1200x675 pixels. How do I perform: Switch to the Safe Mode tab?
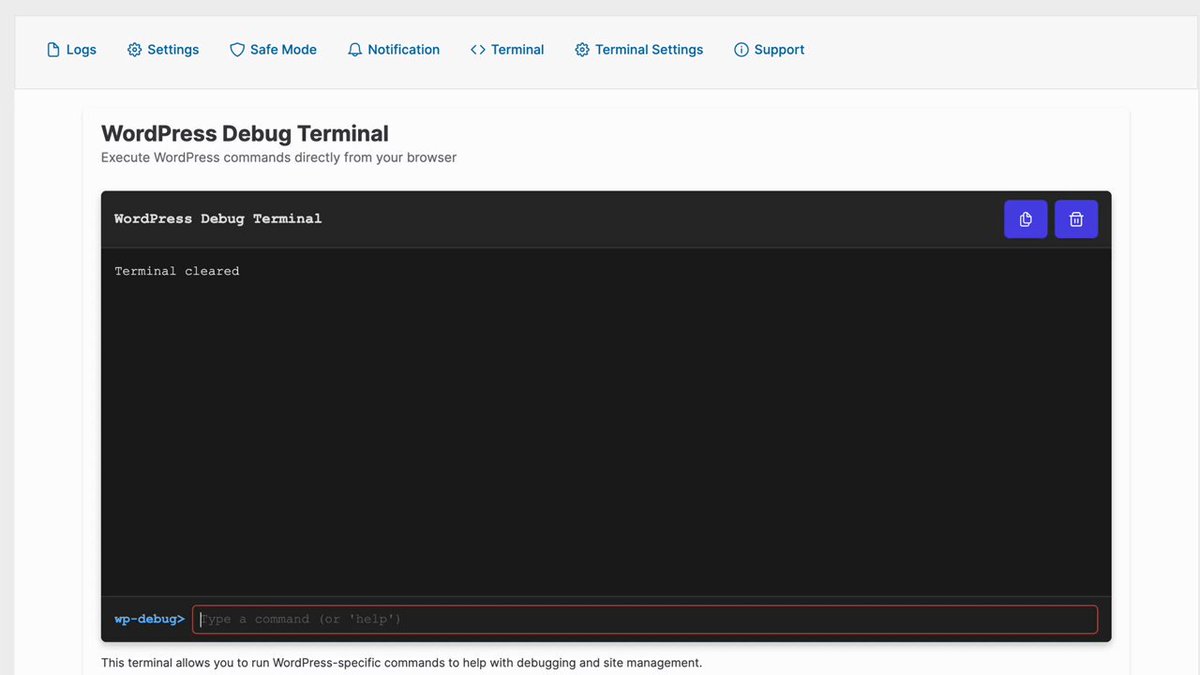tap(273, 50)
